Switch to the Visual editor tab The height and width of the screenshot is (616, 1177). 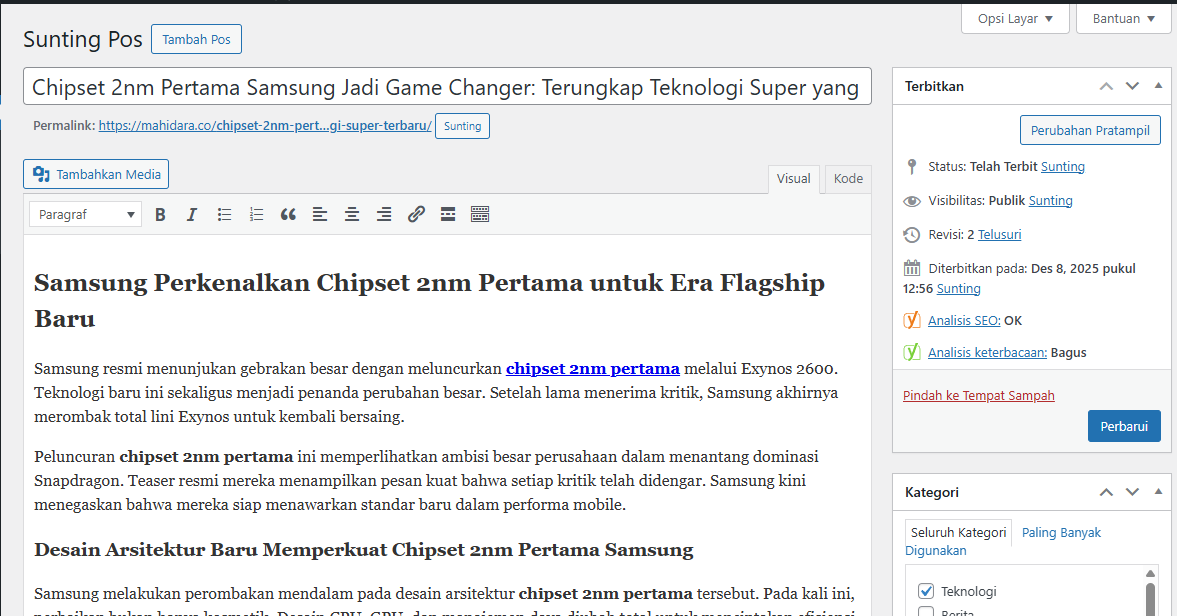[793, 179]
